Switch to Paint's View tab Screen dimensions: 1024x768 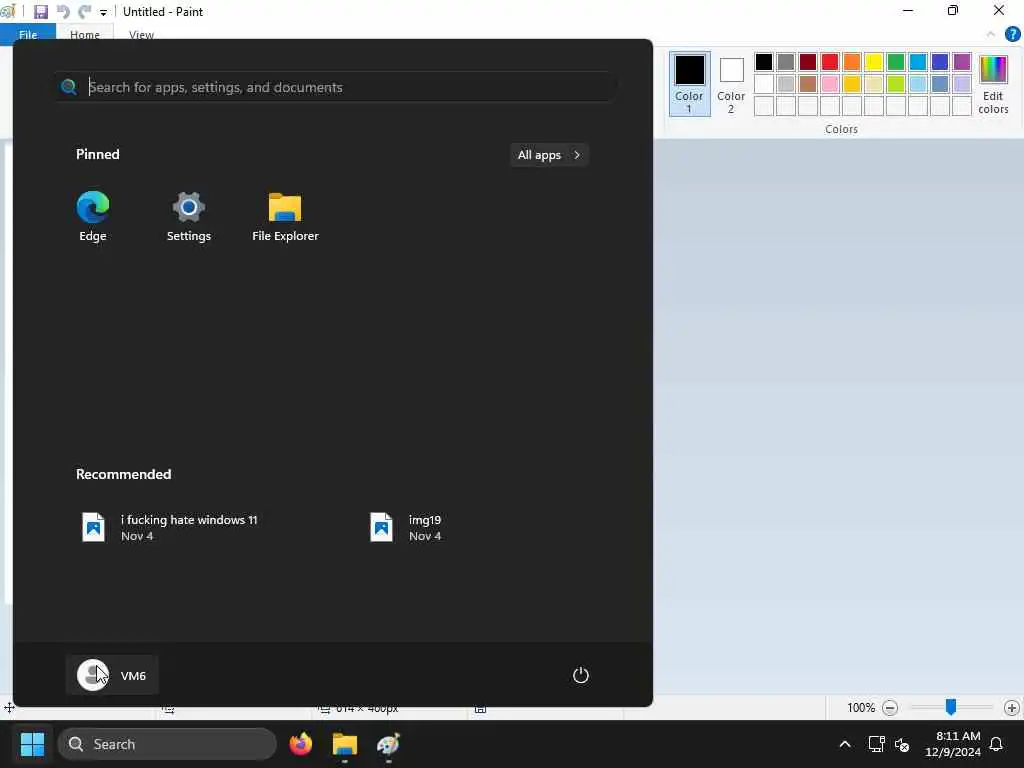pos(141,34)
